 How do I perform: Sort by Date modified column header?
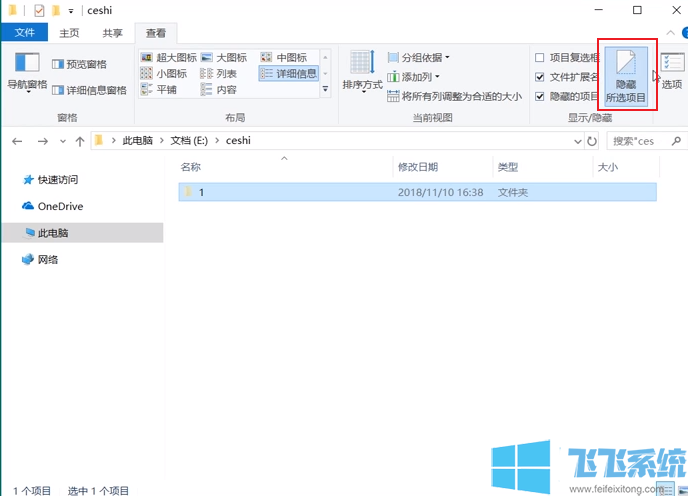click(x=443, y=167)
